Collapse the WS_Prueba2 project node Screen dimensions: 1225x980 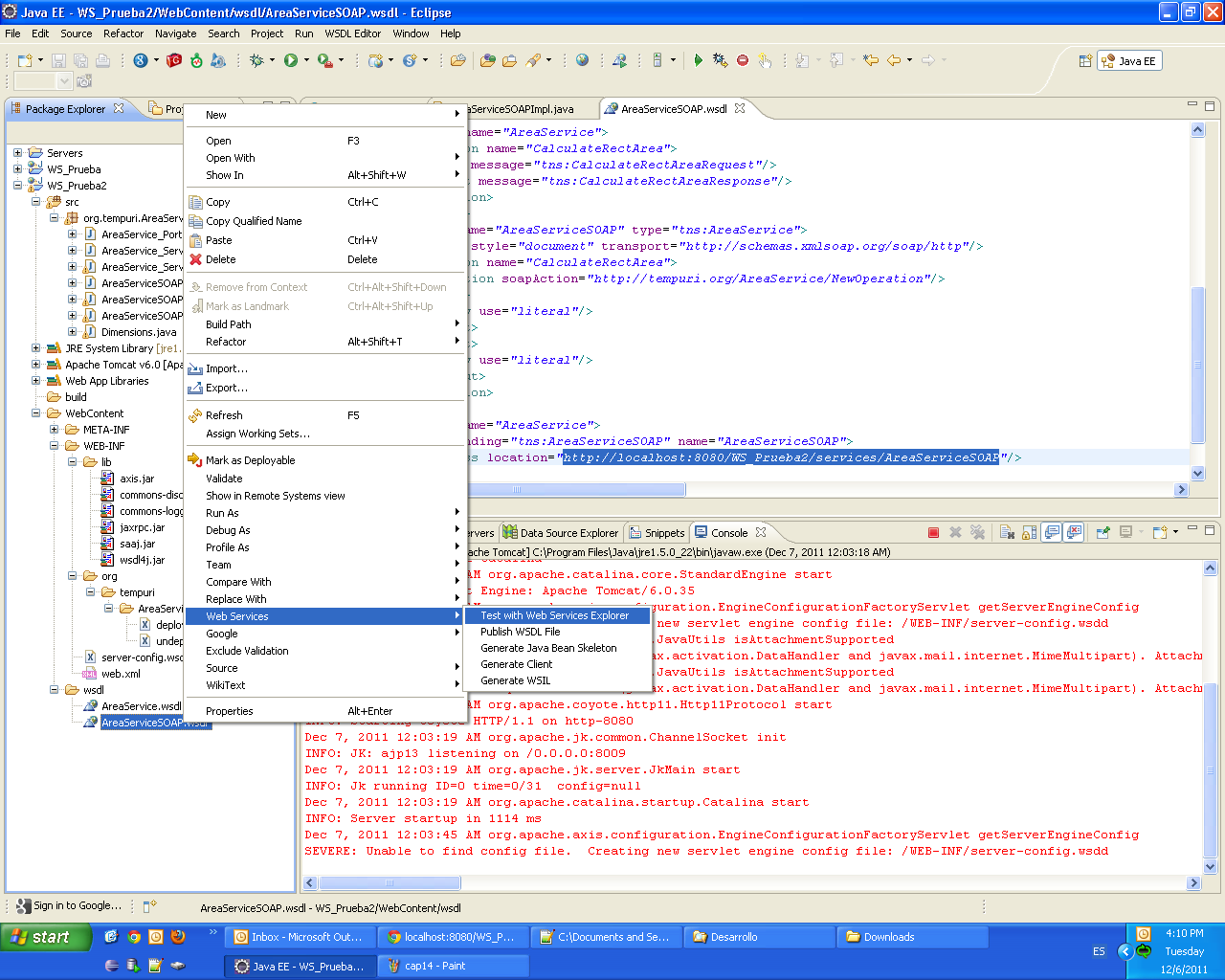pyautogui.click(x=17, y=186)
